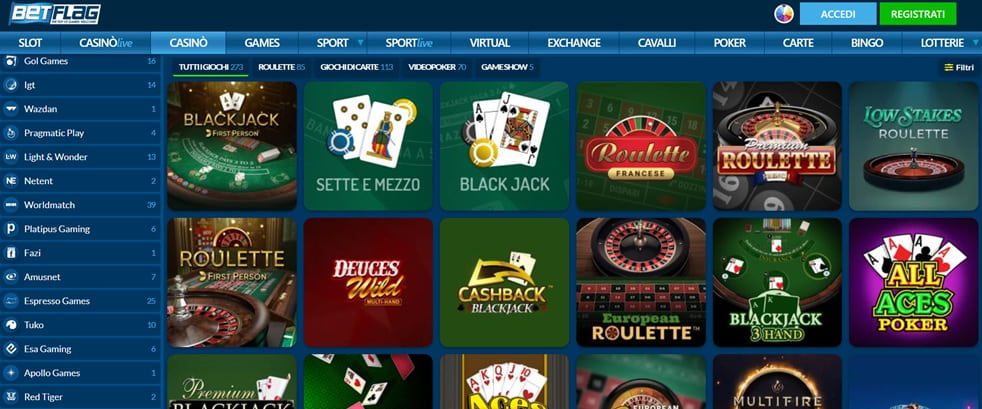Open the color theme wheel icon
This screenshot has height=409, width=982.
(783, 14)
